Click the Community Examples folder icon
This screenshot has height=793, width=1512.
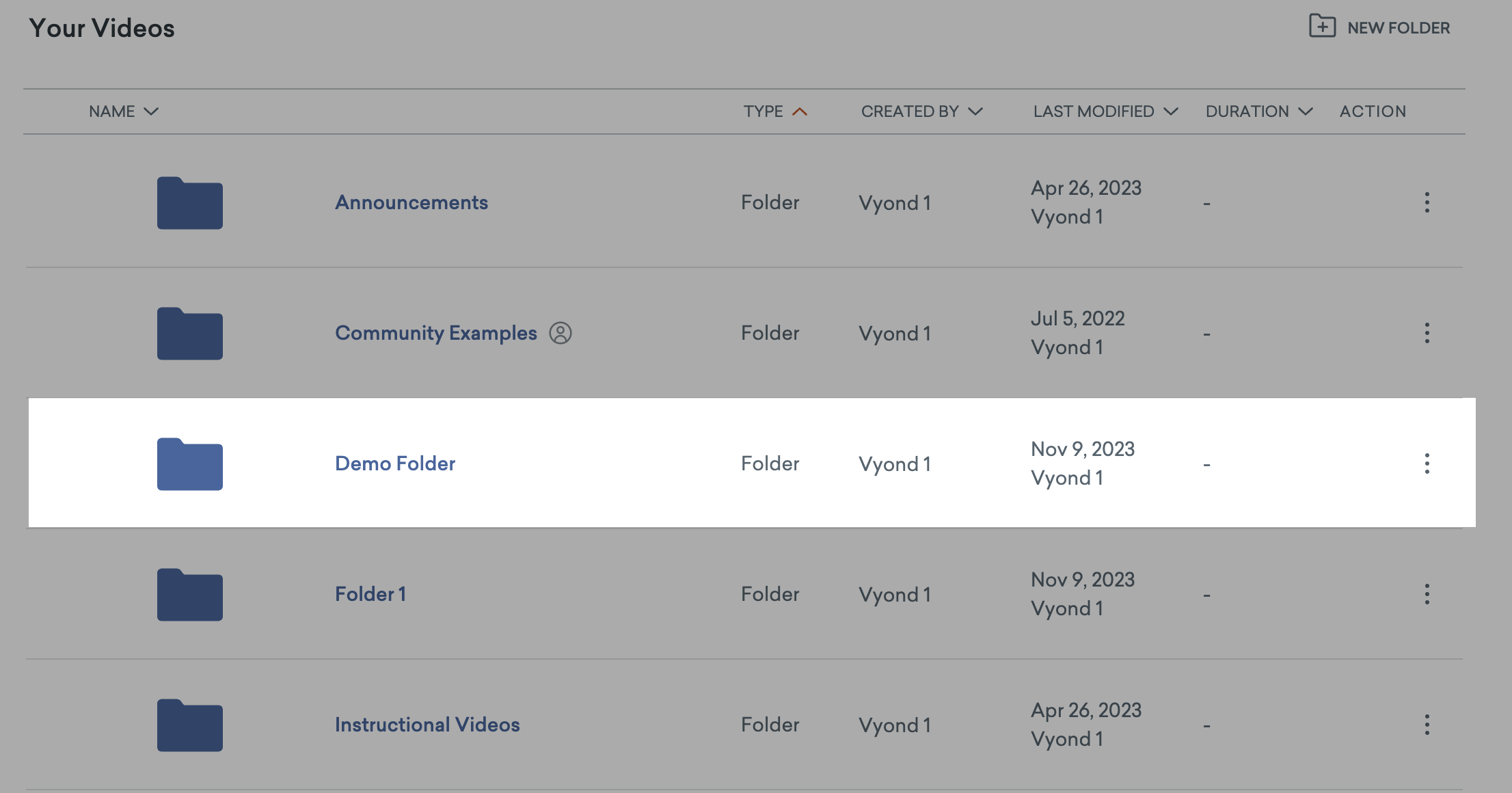tap(189, 333)
